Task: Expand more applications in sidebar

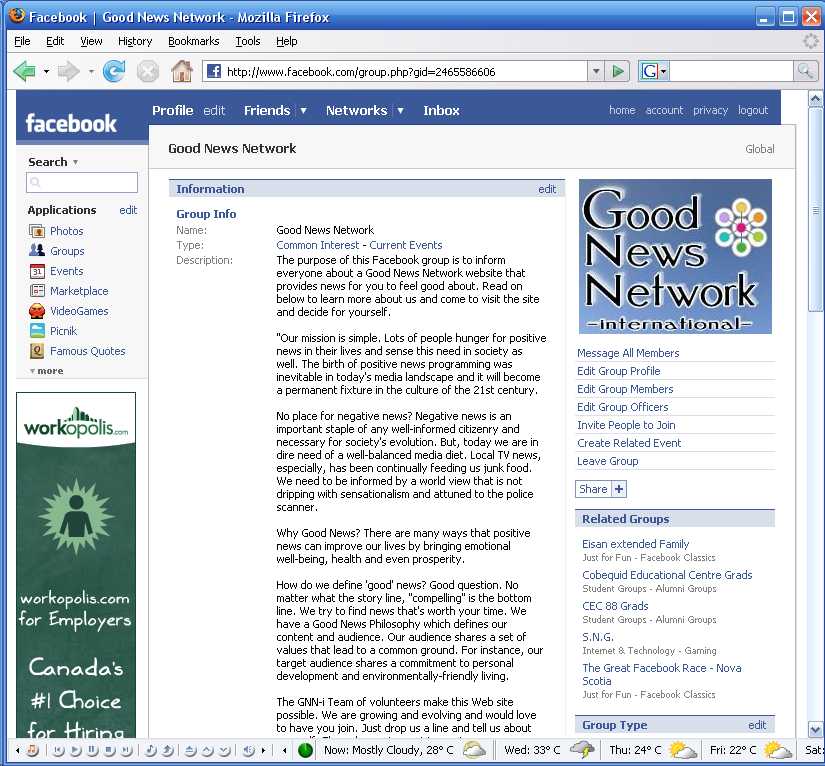Action: coord(46,371)
